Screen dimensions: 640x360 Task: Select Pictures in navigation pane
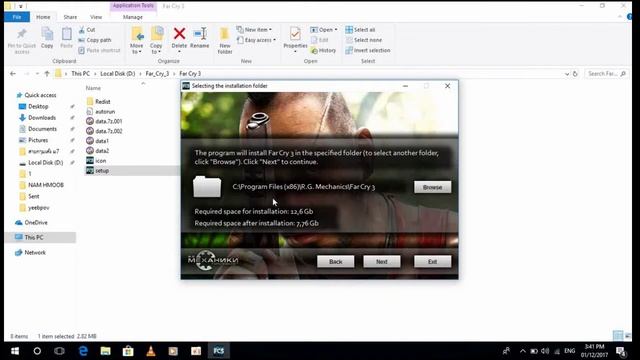[x=38, y=140]
